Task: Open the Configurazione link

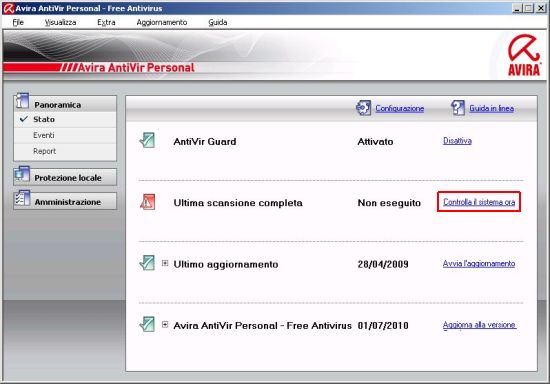Action: click(x=400, y=108)
